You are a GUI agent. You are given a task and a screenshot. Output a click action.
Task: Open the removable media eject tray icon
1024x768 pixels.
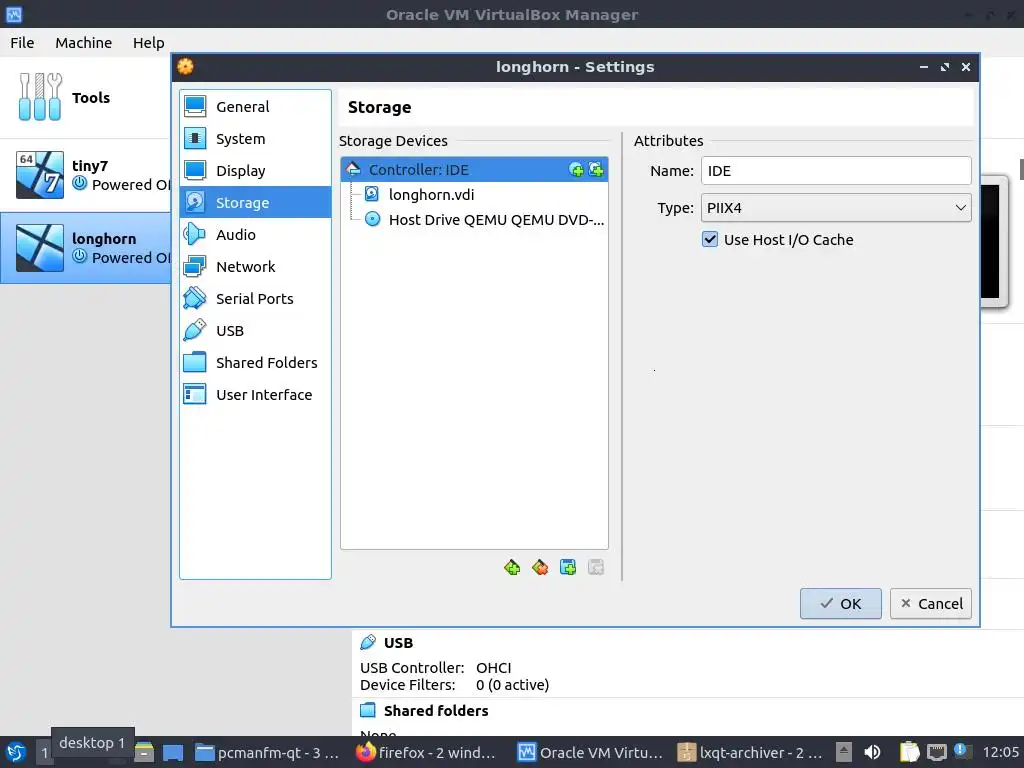pos(844,752)
